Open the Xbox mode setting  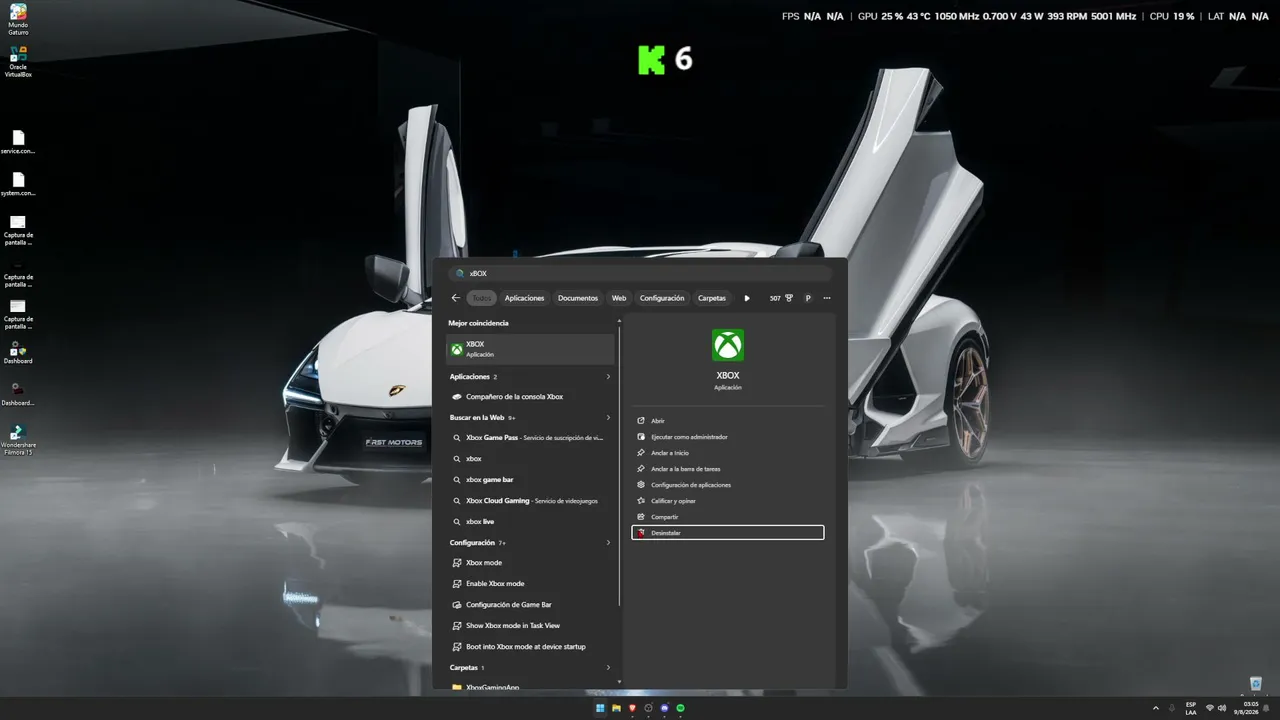tap(530, 563)
